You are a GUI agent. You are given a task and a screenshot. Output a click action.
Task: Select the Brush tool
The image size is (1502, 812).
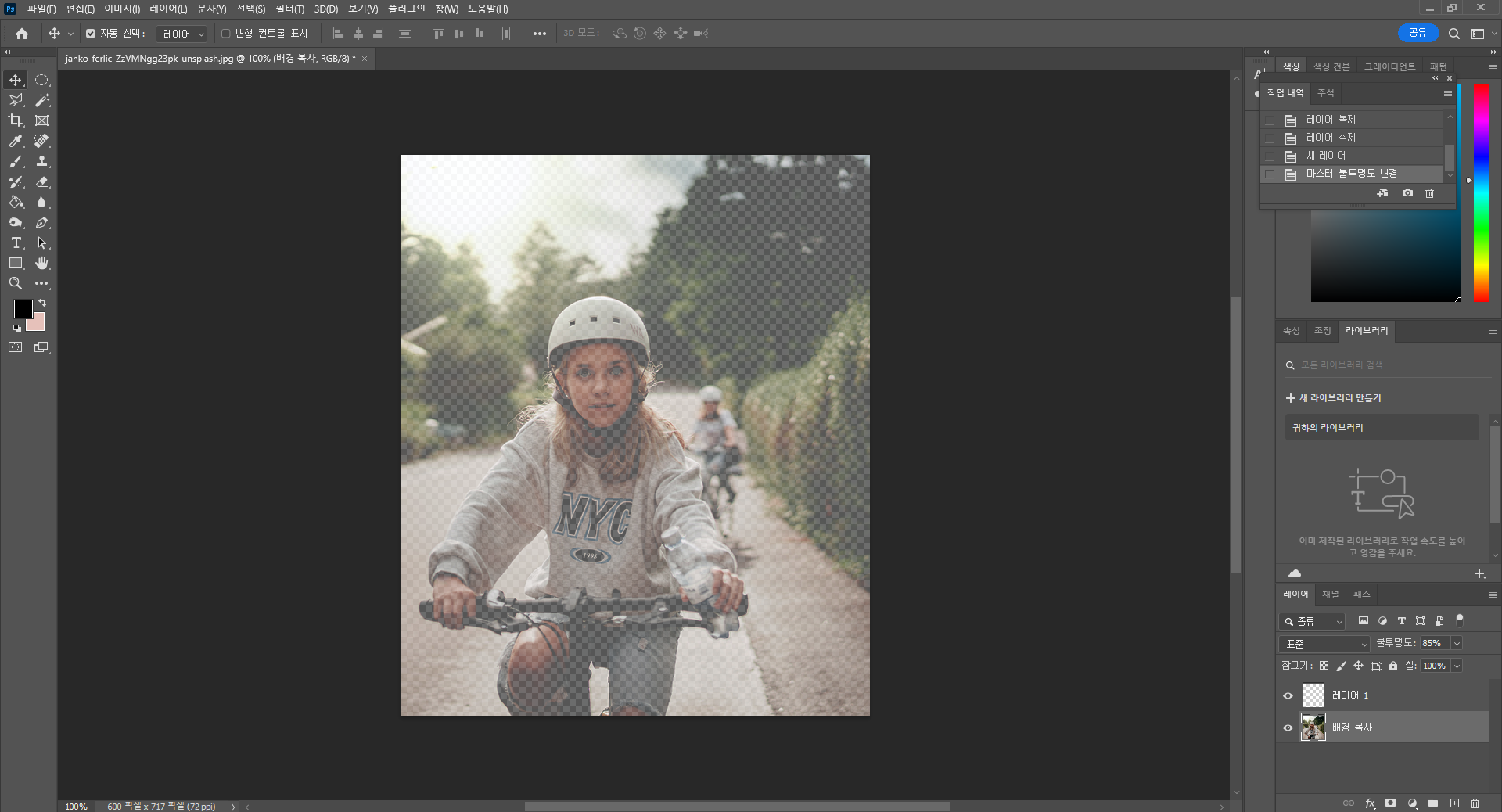(x=16, y=161)
